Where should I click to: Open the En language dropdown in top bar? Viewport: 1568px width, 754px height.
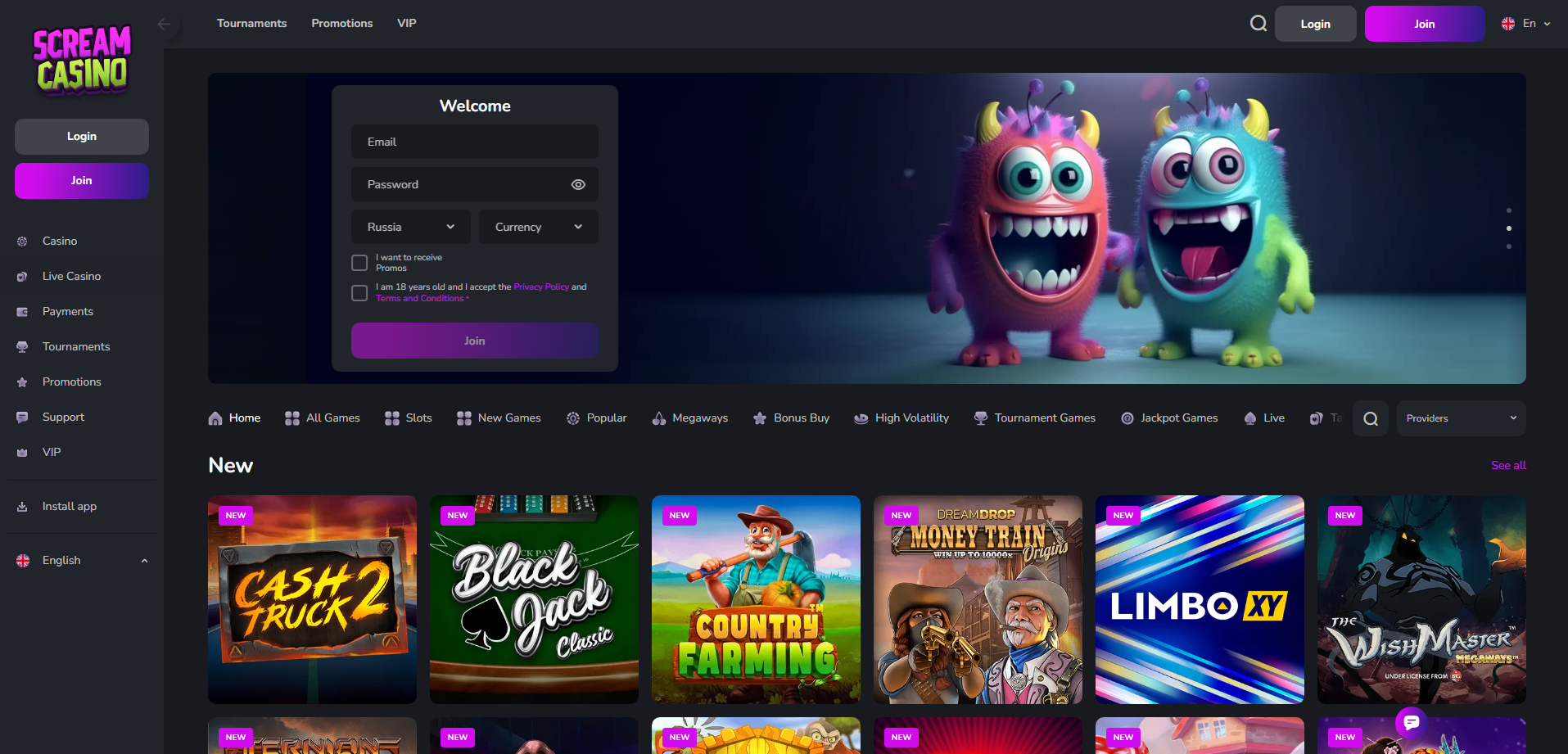[1526, 24]
